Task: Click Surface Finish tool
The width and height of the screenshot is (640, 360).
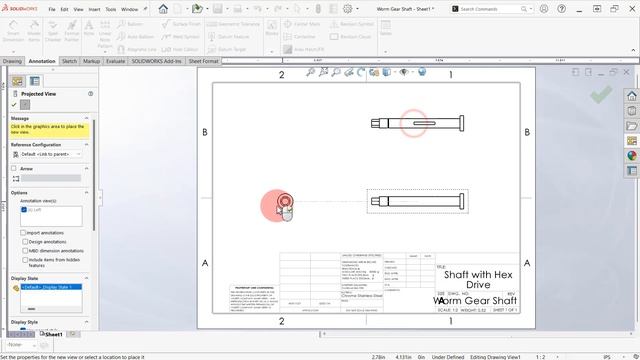Action: pos(181,24)
